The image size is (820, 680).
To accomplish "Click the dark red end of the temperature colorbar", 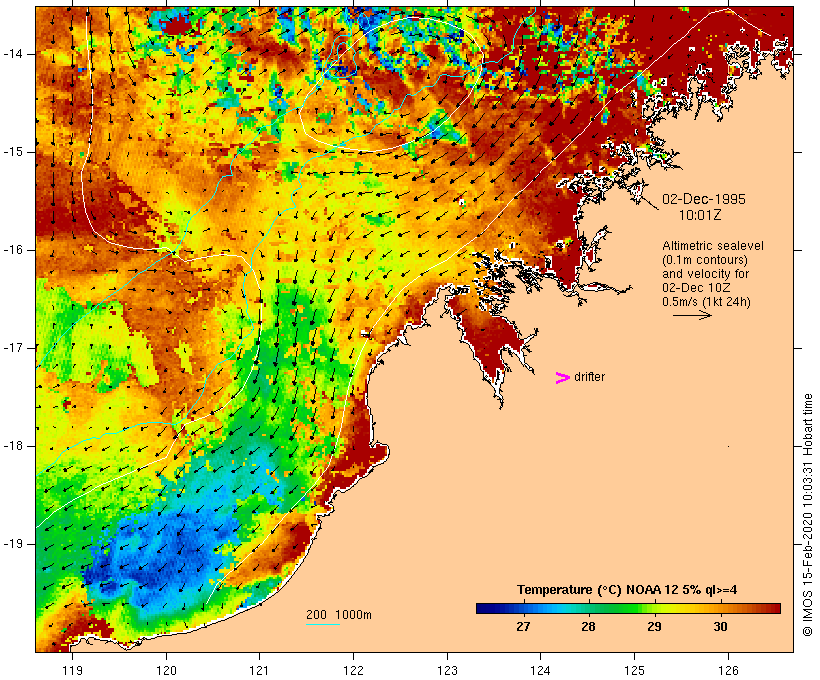I will point(773,608).
